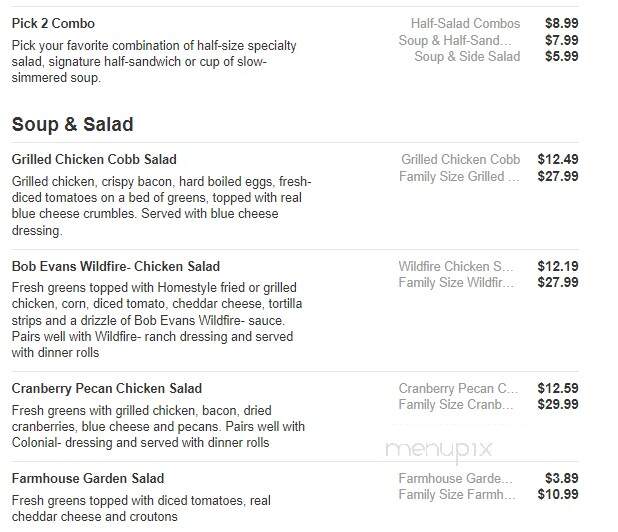Choose the Family Size Cranb... option
The height and width of the screenshot is (532, 618).
click(x=456, y=404)
